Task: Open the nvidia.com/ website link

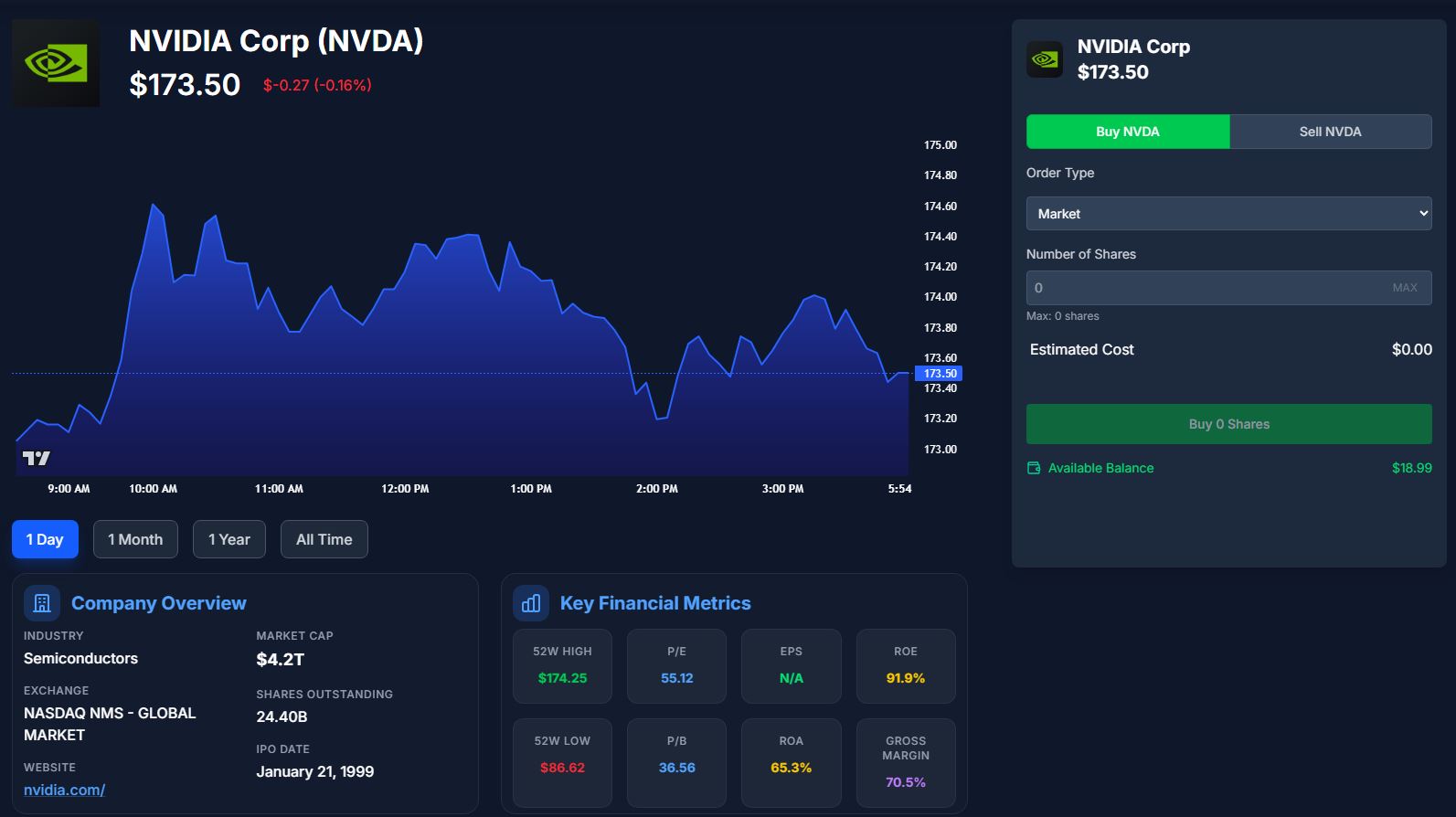Action: pos(64,790)
